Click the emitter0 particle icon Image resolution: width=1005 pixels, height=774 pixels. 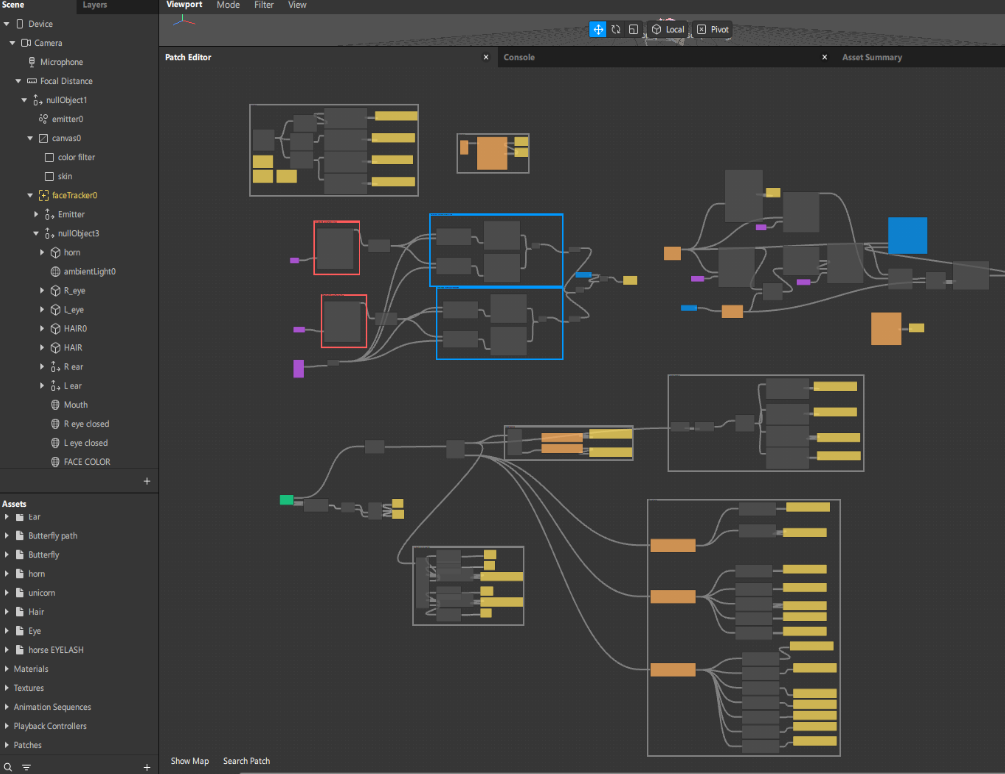(x=43, y=119)
